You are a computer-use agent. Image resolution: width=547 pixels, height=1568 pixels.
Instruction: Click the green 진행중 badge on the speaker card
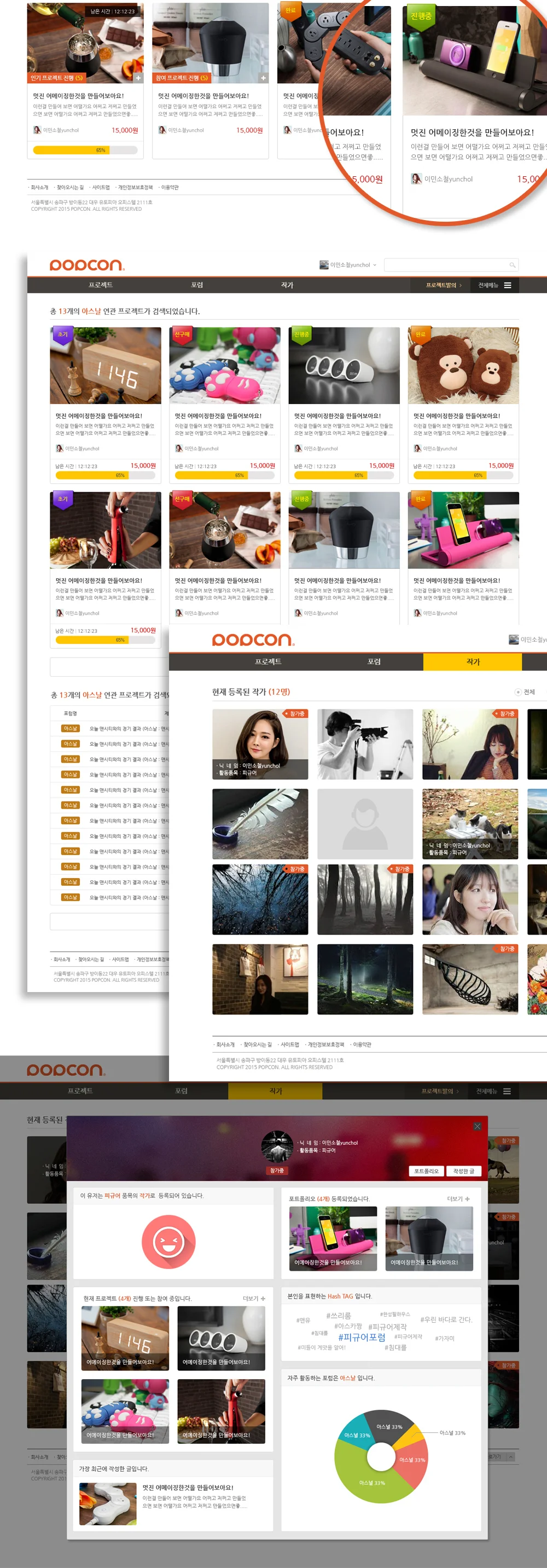coord(301,336)
